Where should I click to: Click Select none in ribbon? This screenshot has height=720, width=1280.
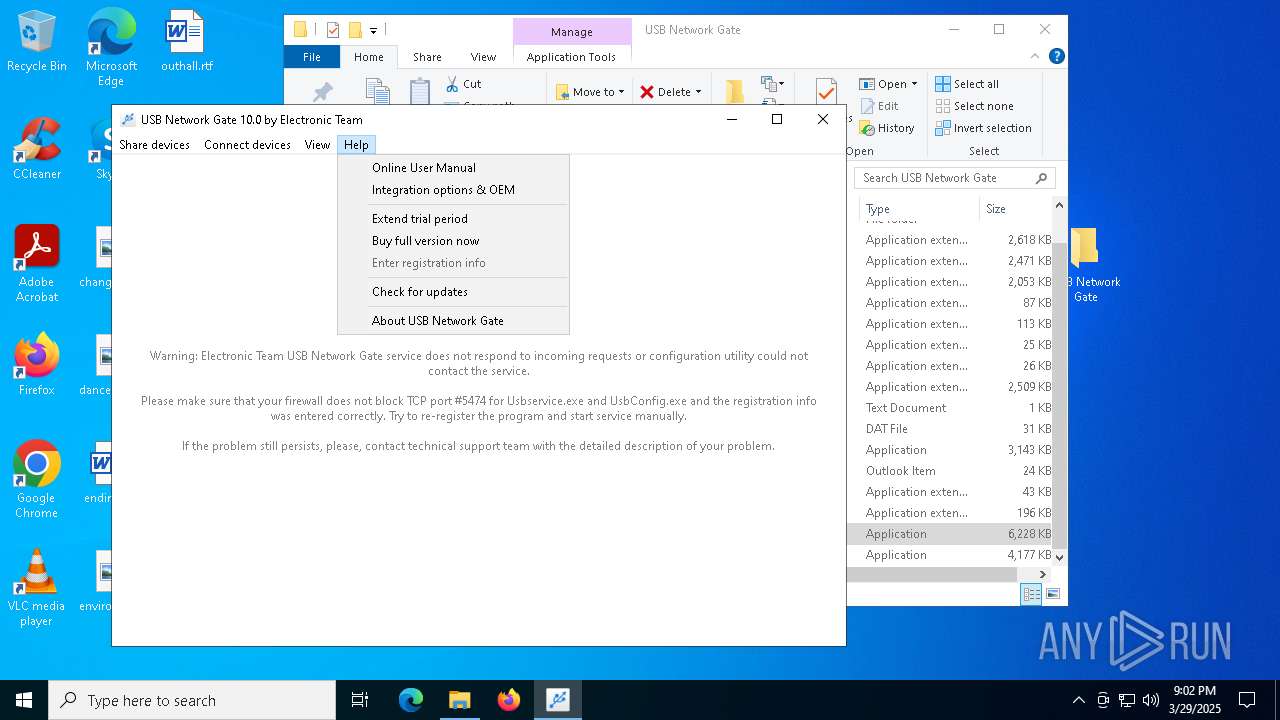point(974,106)
